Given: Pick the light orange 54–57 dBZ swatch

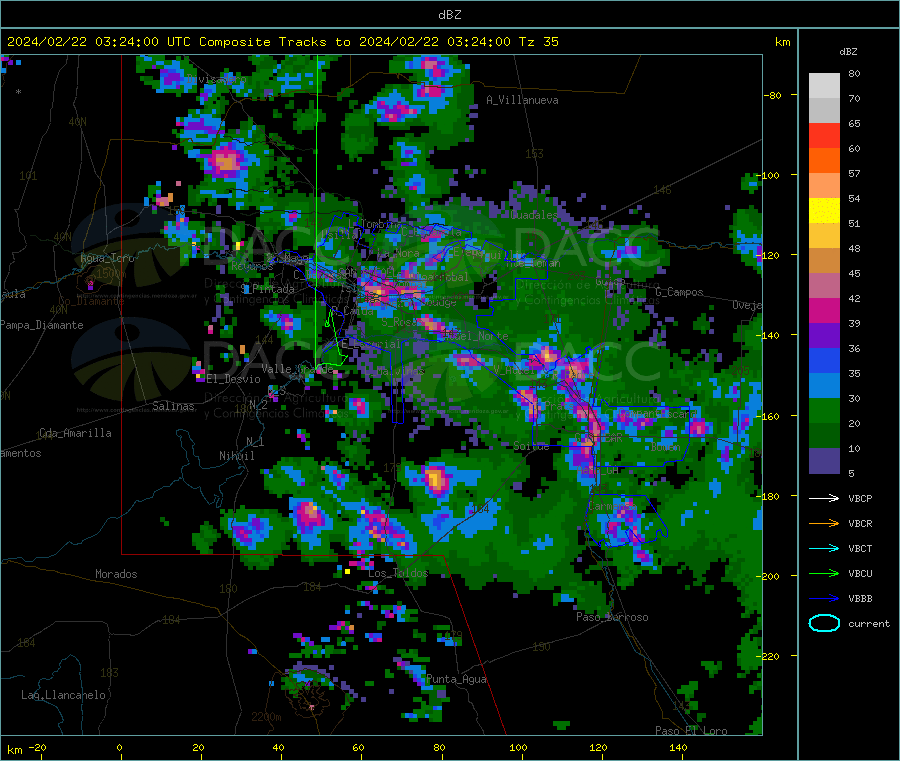Looking at the screenshot, I should coord(824,186).
